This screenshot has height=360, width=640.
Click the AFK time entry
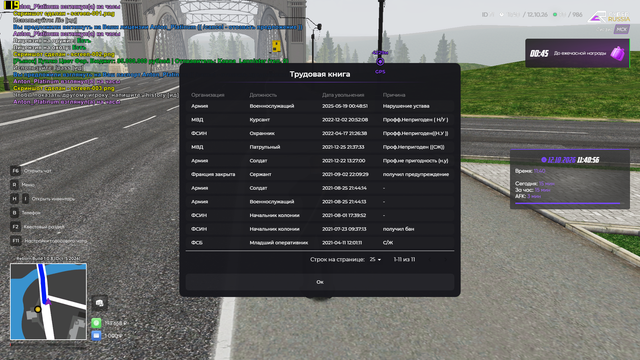click(x=528, y=196)
